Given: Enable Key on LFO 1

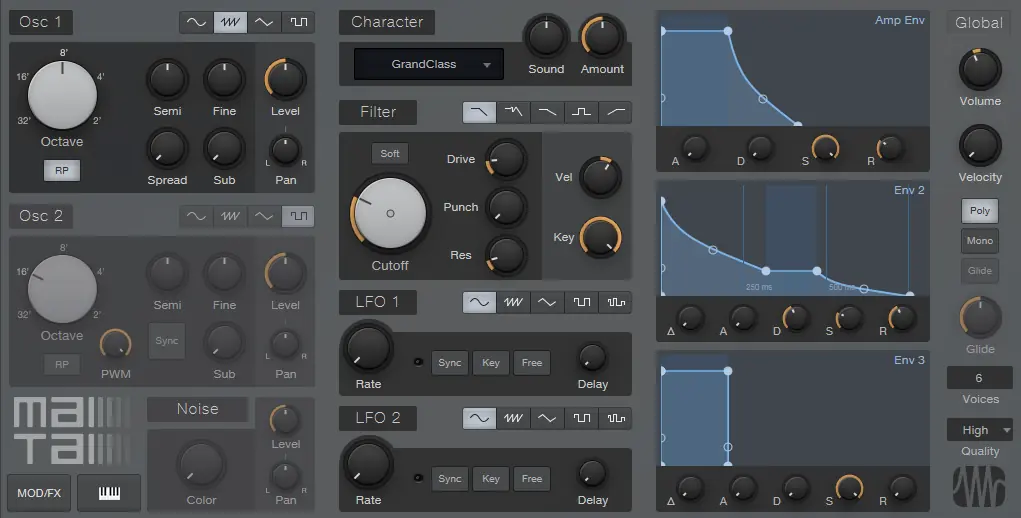Looking at the screenshot, I should pyautogui.click(x=491, y=363).
